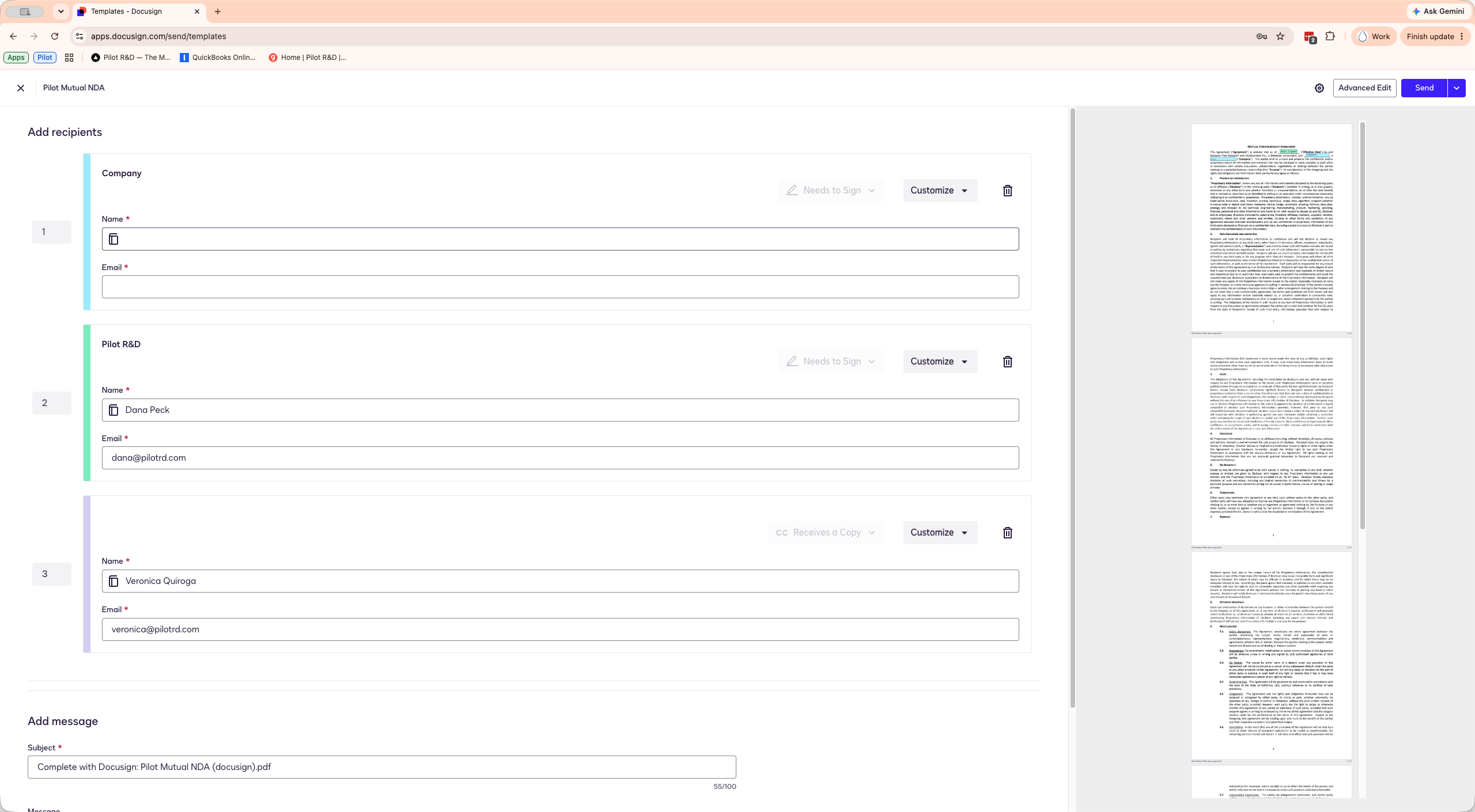Delete the Pilot R&D recipient
The width and height of the screenshot is (1475, 812).
click(x=1007, y=362)
